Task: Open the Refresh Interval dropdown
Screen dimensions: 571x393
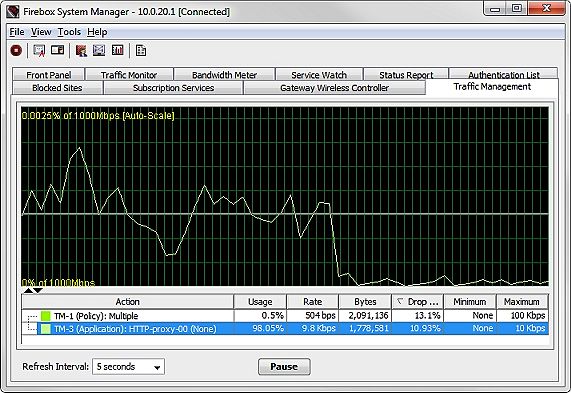Action: (x=128, y=366)
